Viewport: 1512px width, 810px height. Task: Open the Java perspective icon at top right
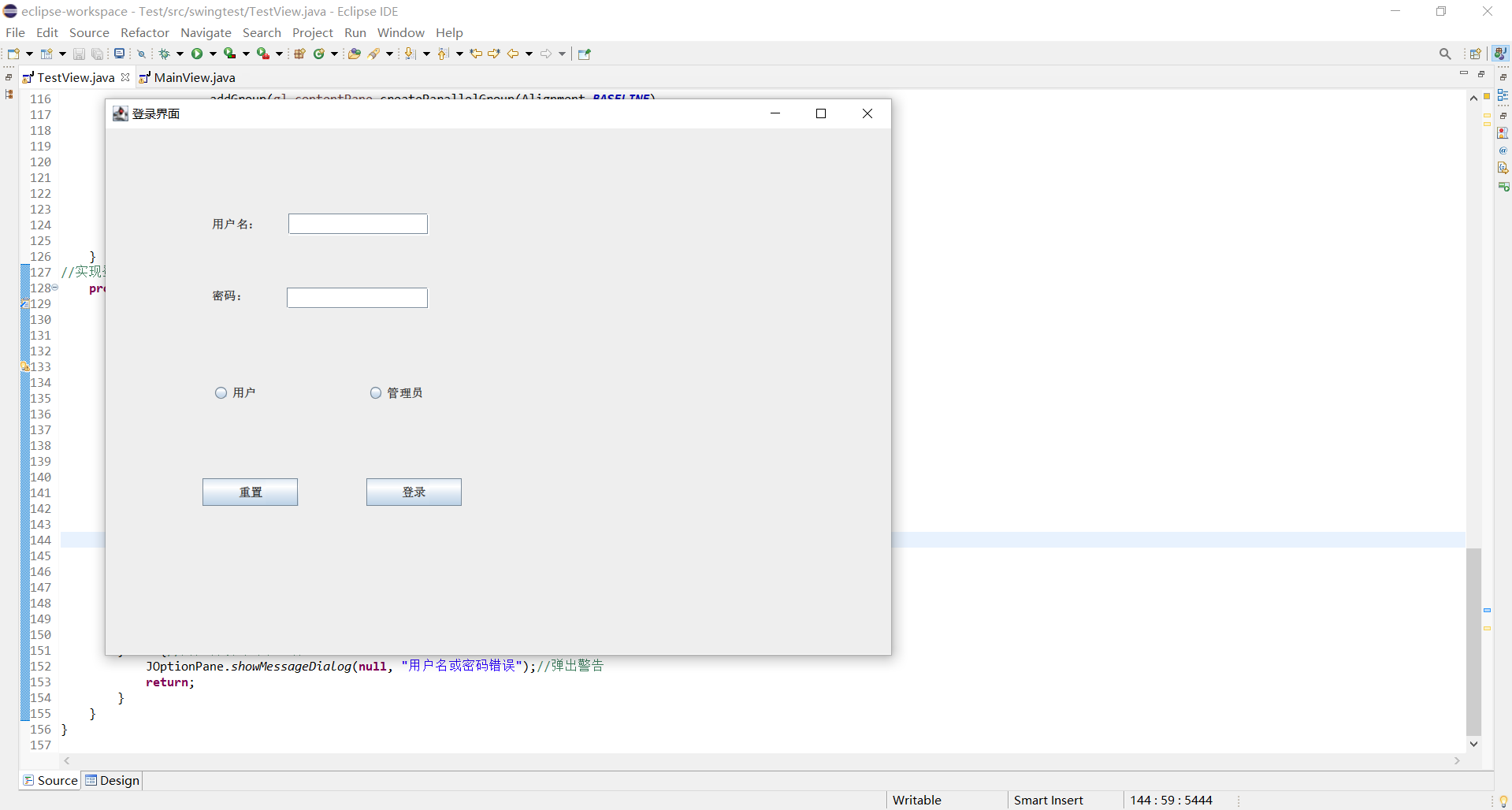coord(1500,54)
